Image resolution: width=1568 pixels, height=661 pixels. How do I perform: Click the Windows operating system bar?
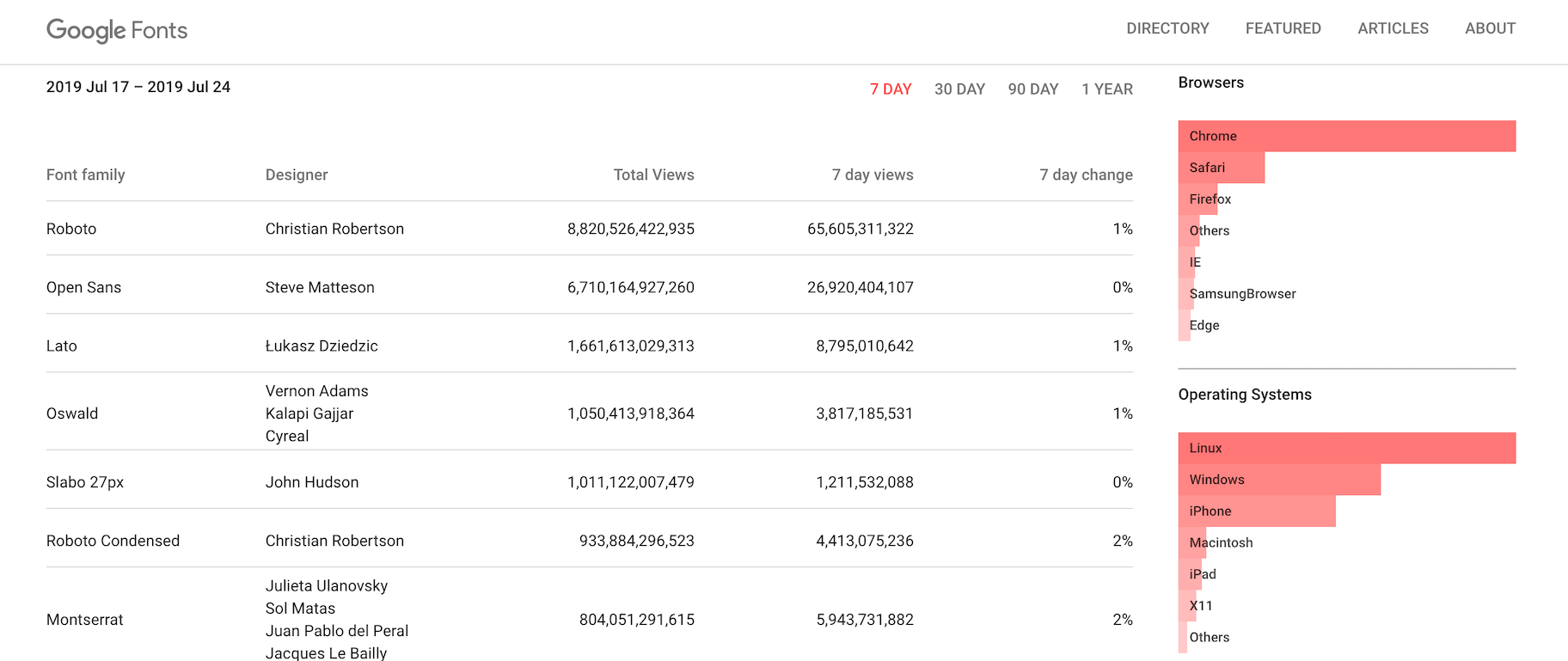(x=1278, y=480)
